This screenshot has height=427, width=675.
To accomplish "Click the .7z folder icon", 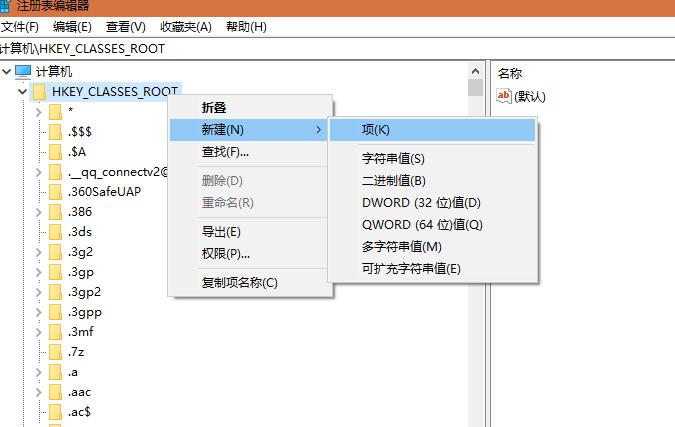I will [x=56, y=352].
